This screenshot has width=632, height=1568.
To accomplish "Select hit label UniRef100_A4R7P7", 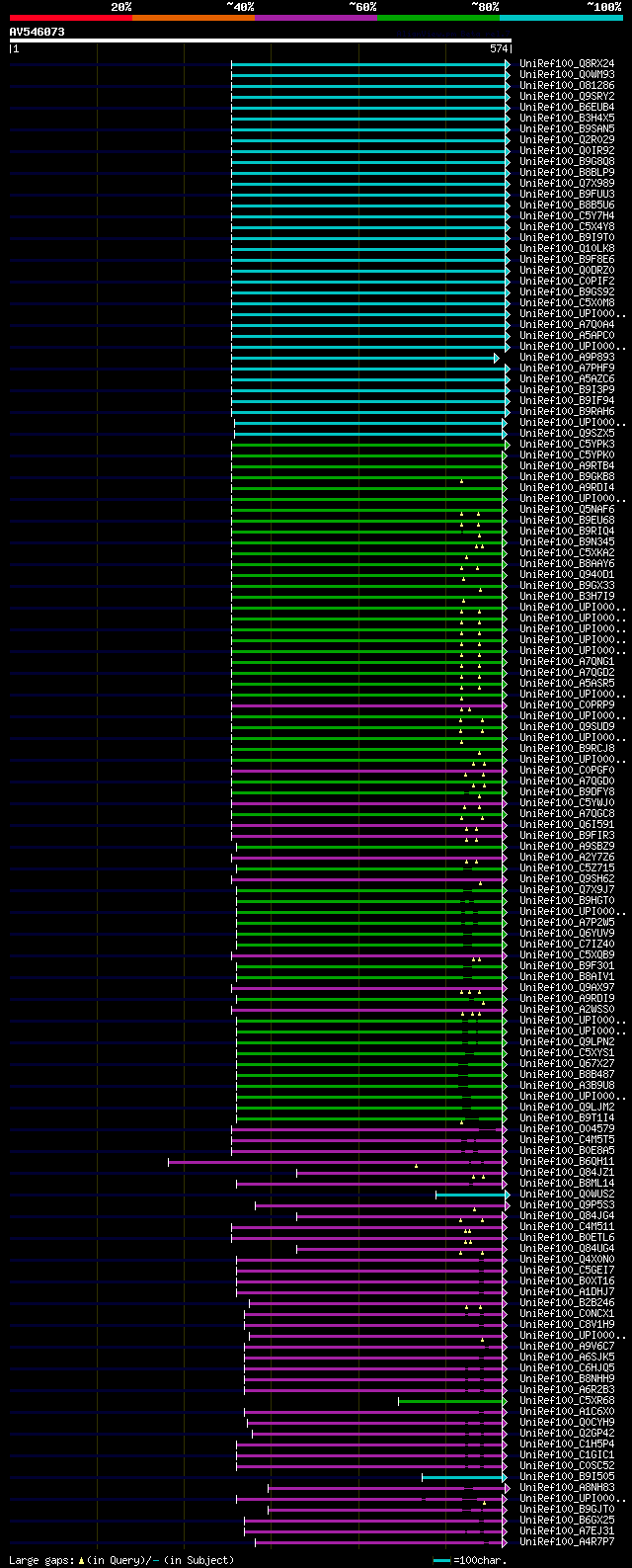I will [x=569, y=1541].
